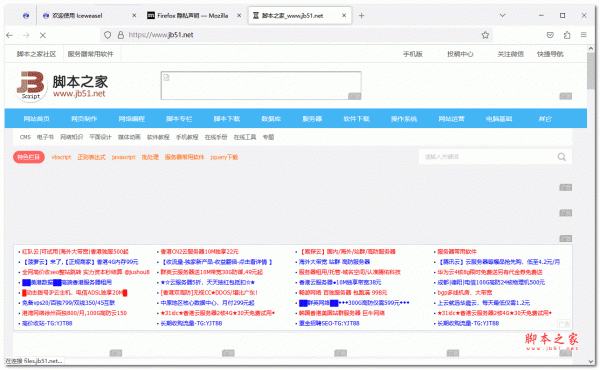The width and height of the screenshot is (600, 370).
Task: Open the orange jquery下载 link
Action: coord(224,157)
